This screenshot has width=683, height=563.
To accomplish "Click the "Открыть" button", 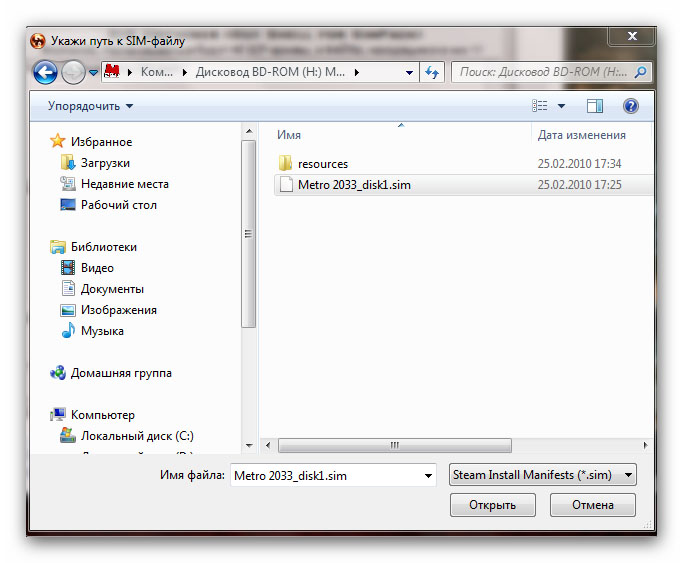I will tap(493, 505).
